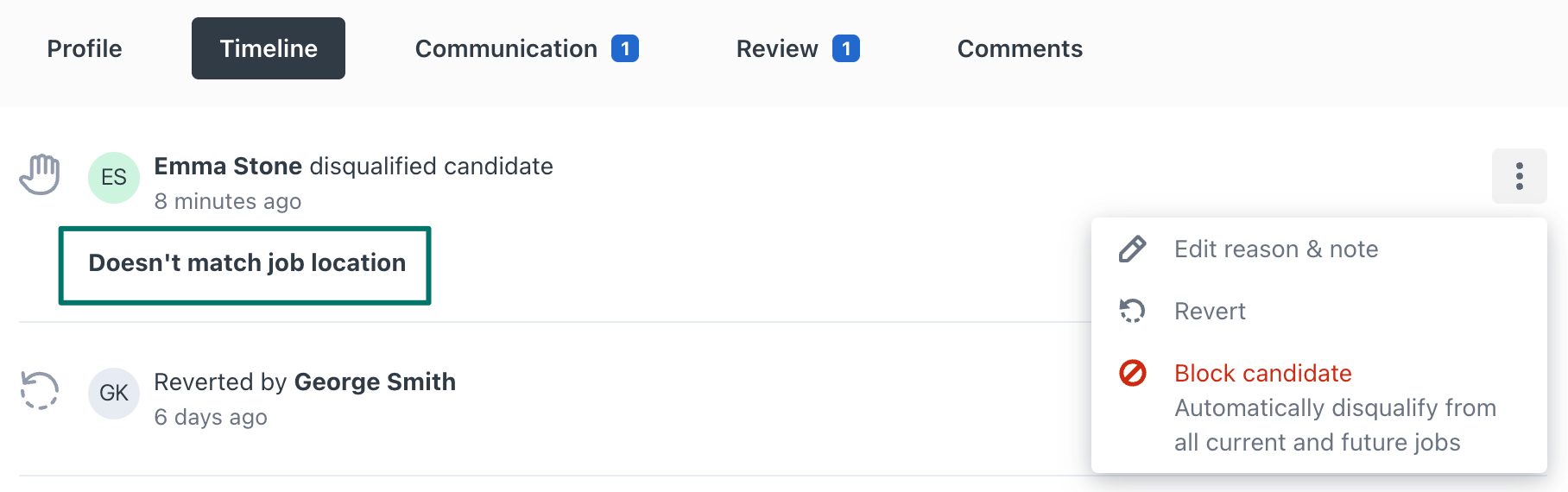Switch to the Communication tab

click(x=506, y=48)
